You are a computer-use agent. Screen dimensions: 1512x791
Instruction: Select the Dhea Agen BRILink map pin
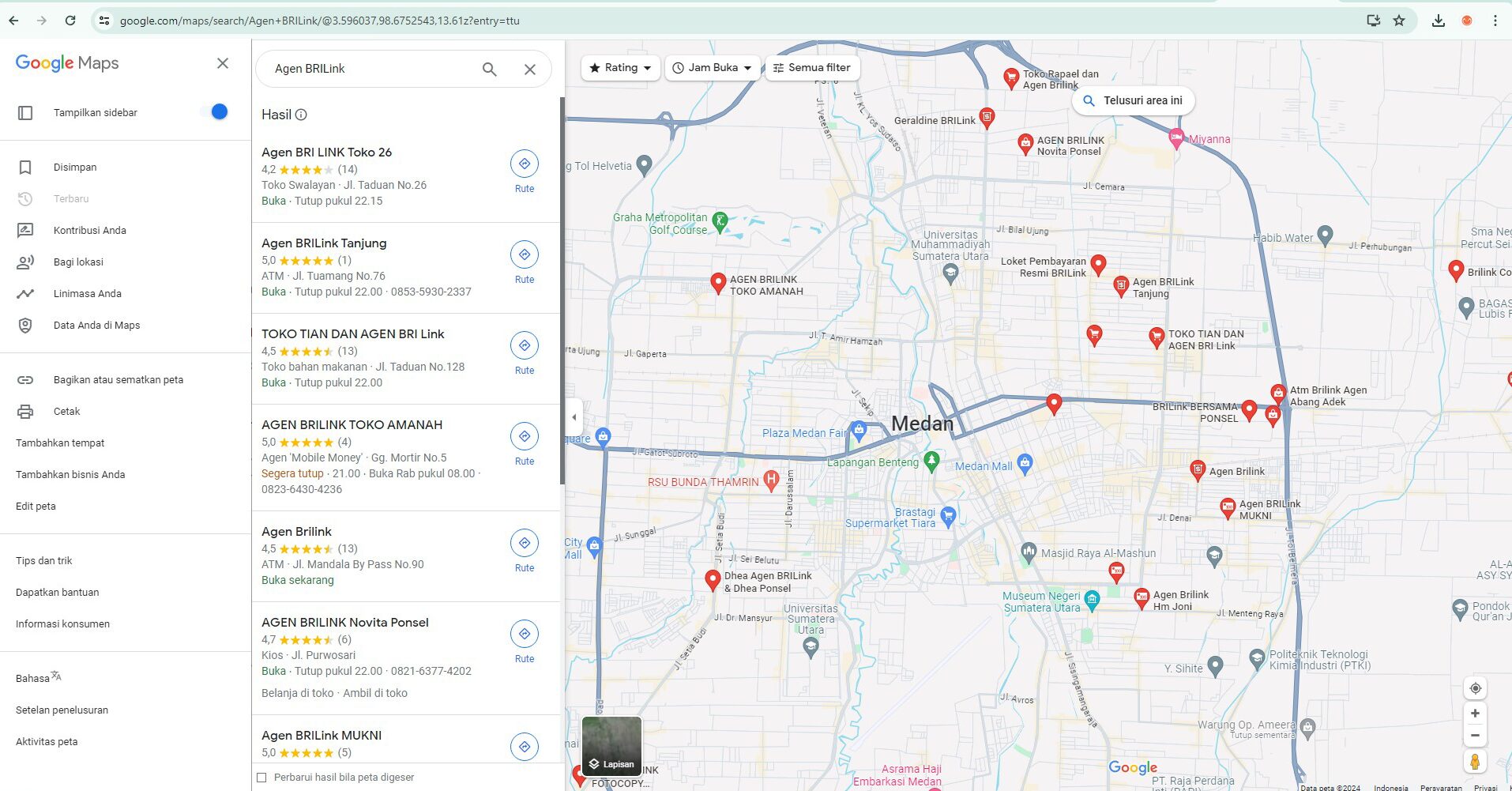(713, 580)
